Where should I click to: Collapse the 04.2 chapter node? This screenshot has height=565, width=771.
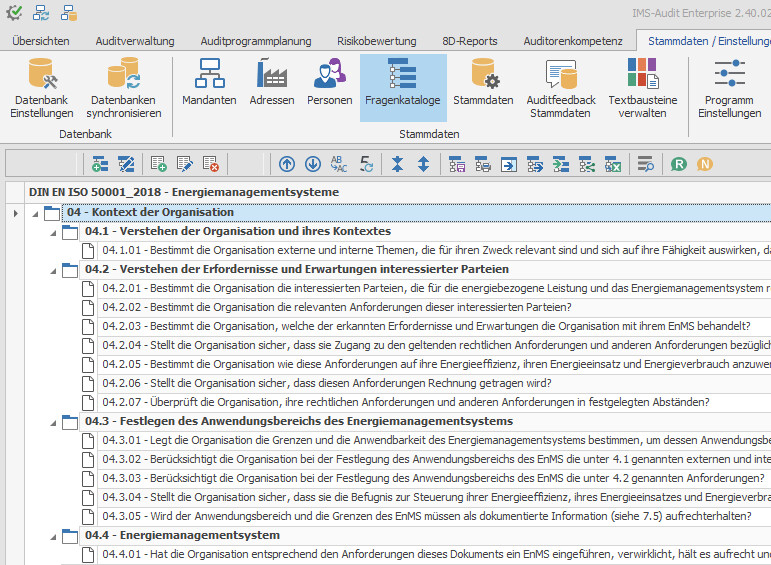[x=53, y=271]
